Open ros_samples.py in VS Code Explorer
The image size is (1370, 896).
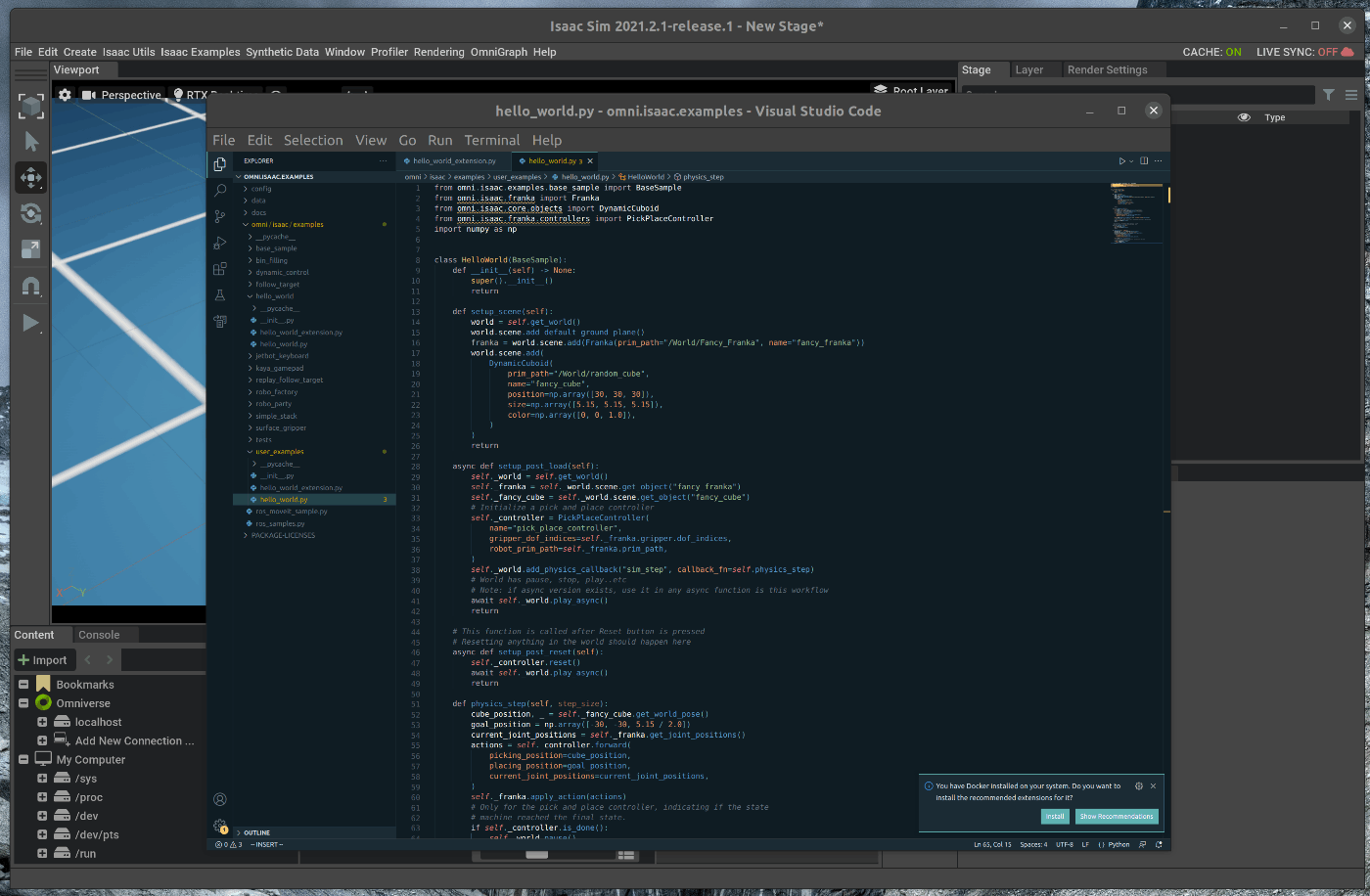pyautogui.click(x=280, y=523)
